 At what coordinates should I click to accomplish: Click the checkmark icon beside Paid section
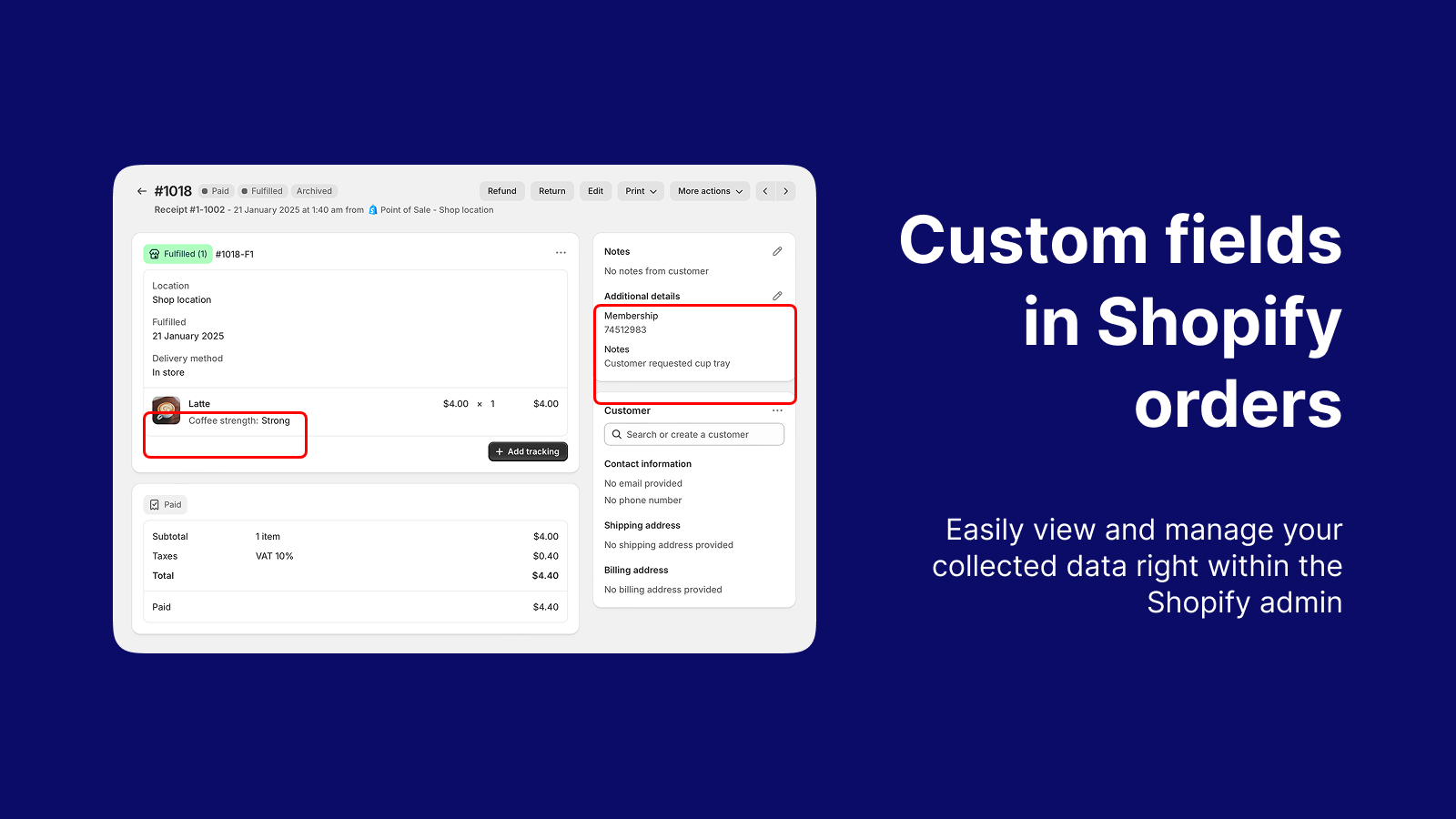pyautogui.click(x=154, y=504)
